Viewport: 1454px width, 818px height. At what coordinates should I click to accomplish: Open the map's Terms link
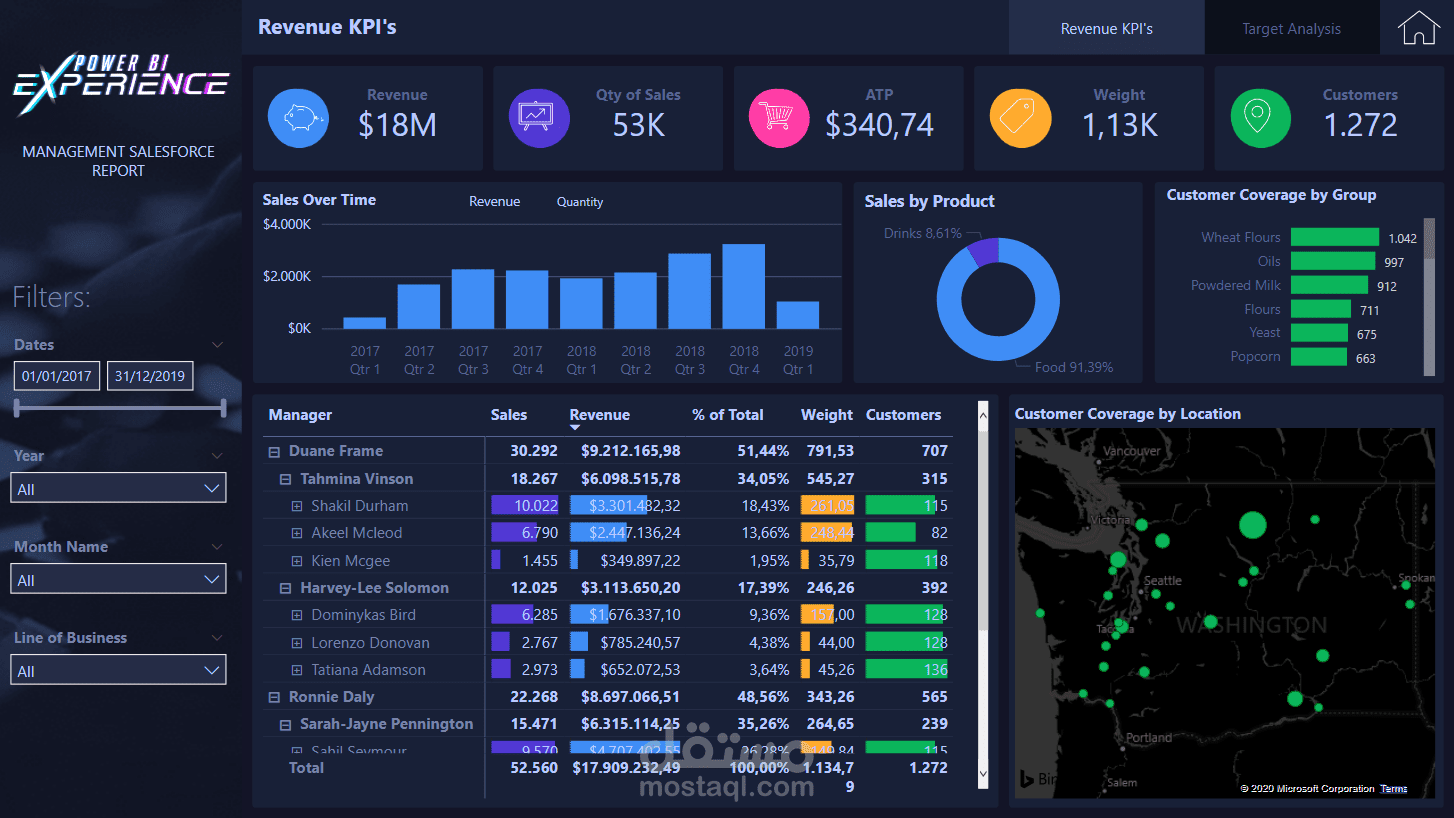point(1394,789)
